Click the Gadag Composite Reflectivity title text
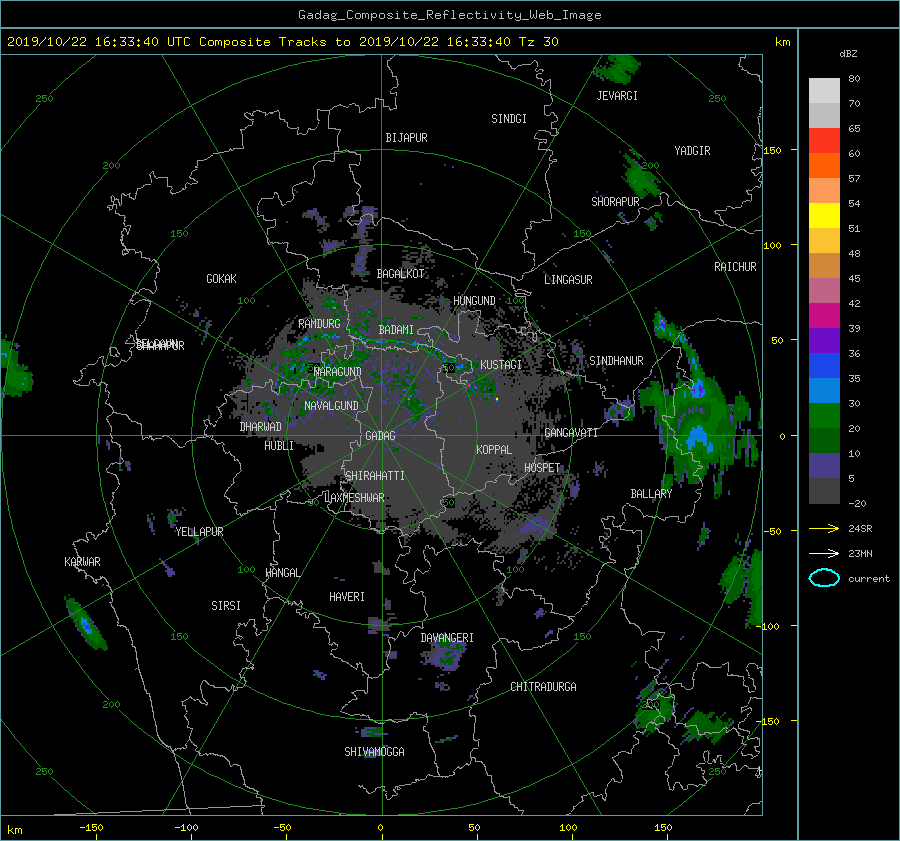 pos(449,15)
